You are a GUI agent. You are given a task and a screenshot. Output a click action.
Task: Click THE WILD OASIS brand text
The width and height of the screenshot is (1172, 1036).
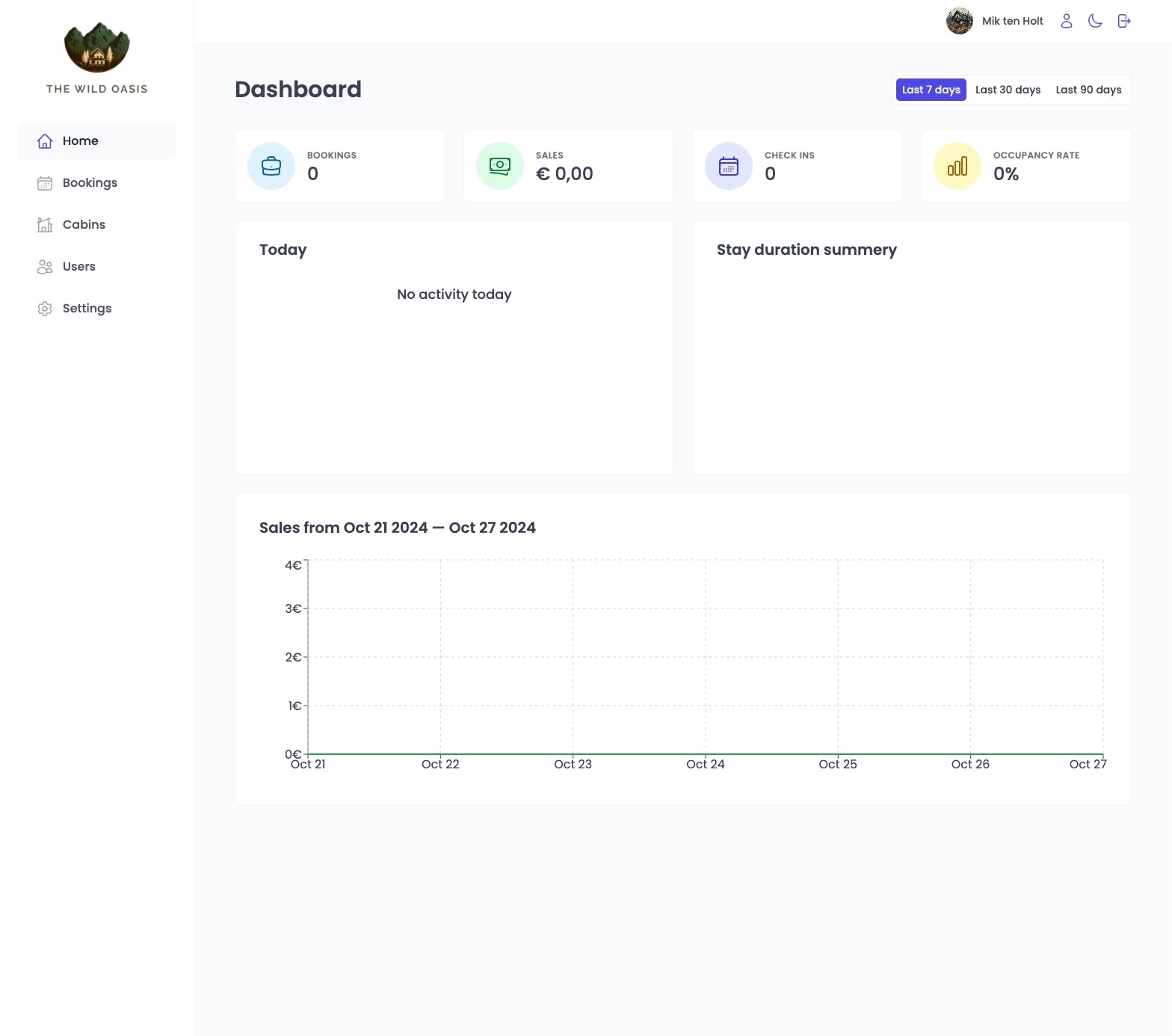97,89
